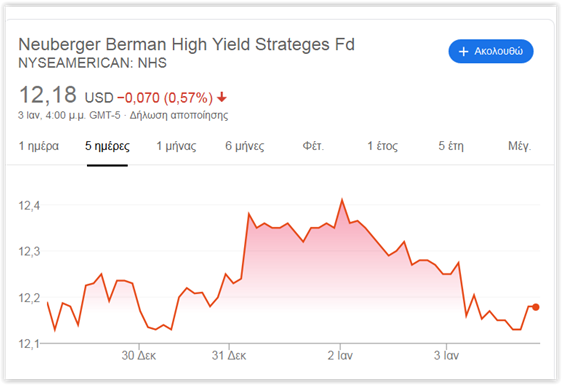
Task: Open the Δήλωση αποποίησης disclaimer link
Action: 179,115
